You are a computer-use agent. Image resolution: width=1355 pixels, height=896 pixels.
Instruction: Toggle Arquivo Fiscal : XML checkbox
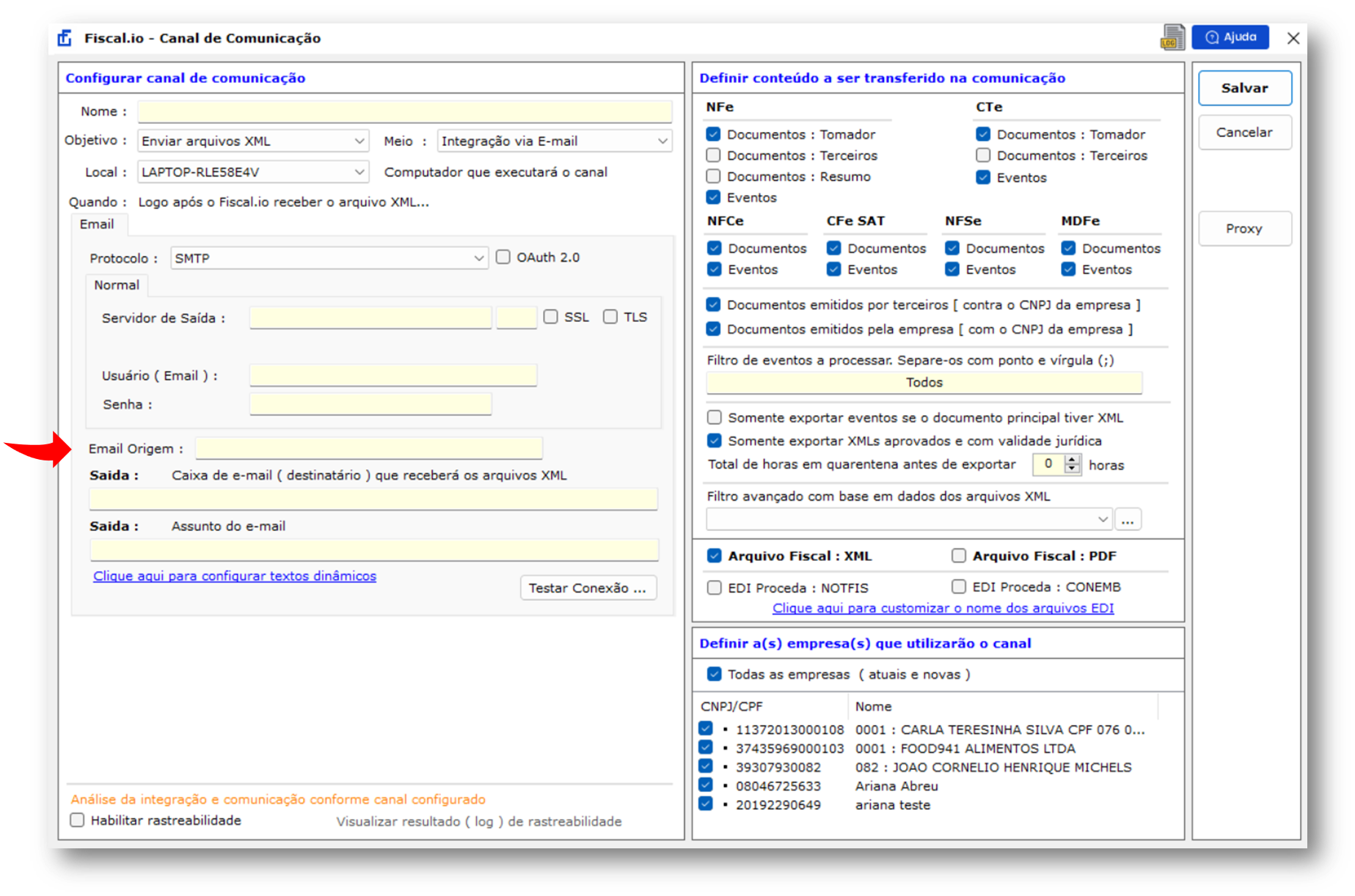(x=715, y=556)
